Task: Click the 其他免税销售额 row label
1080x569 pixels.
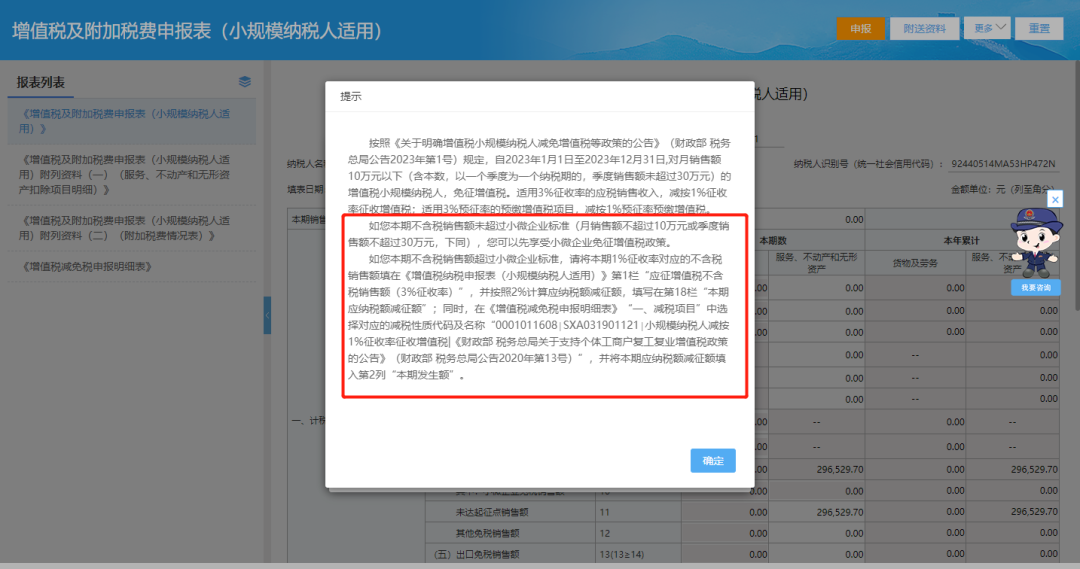Action: pos(488,533)
